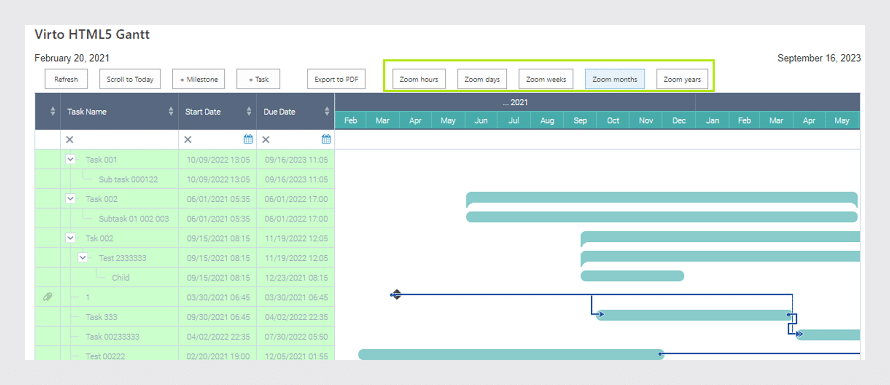This screenshot has height=385, width=890.
Task: Click the Jul month header
Action: [514, 120]
